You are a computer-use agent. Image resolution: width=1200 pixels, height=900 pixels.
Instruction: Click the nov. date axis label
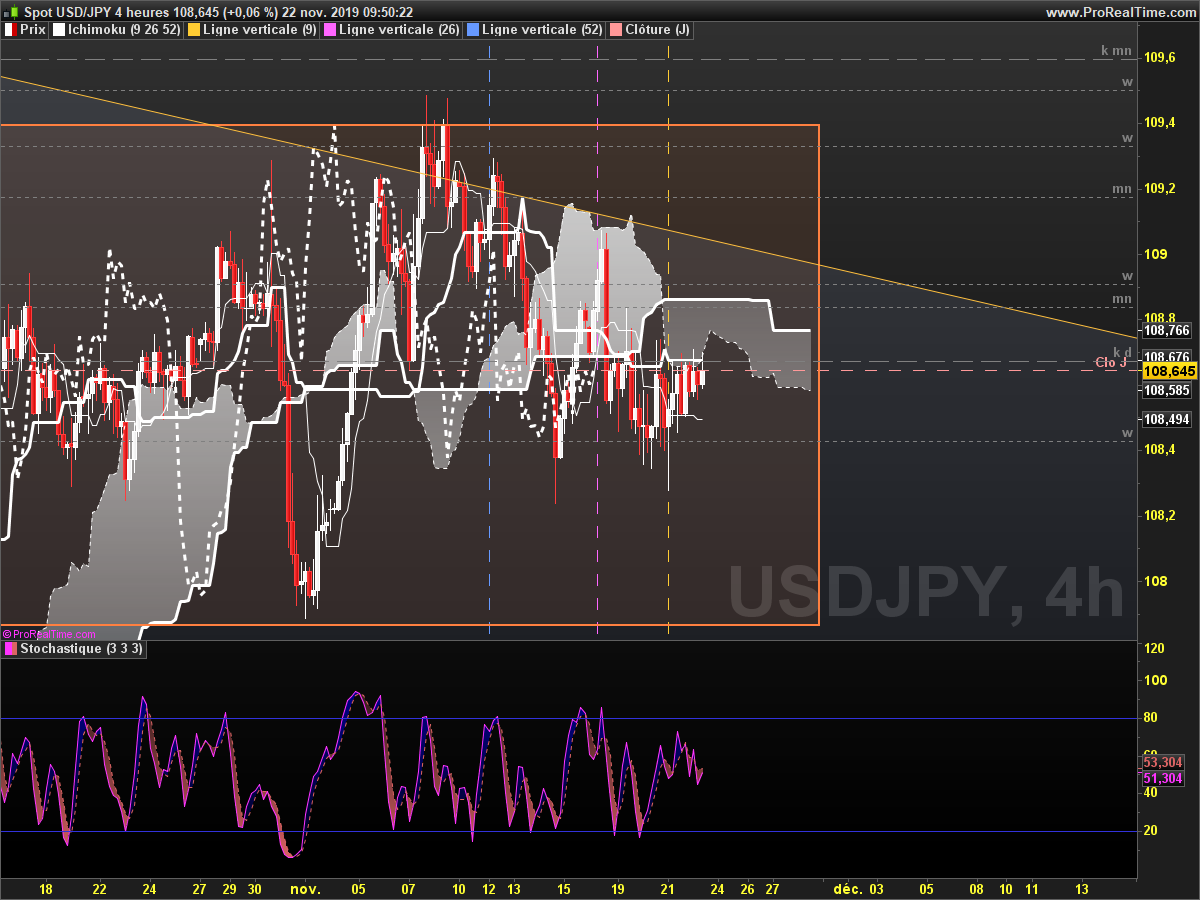pyautogui.click(x=305, y=888)
